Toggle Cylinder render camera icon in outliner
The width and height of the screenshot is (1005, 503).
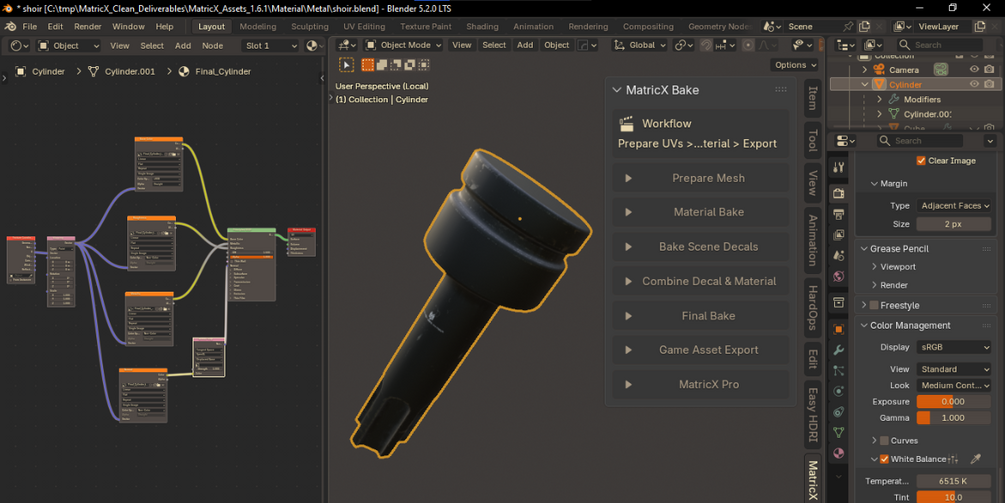point(989,84)
